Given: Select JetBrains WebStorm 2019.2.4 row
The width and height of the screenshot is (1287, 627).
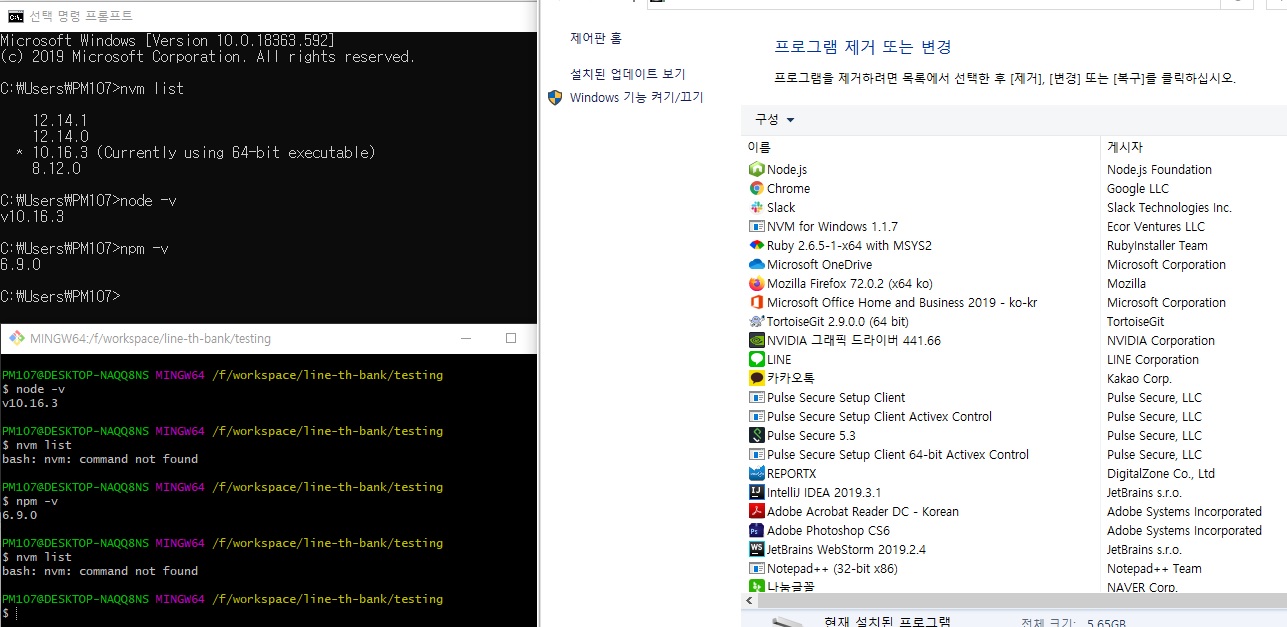Looking at the screenshot, I should click(x=846, y=550).
